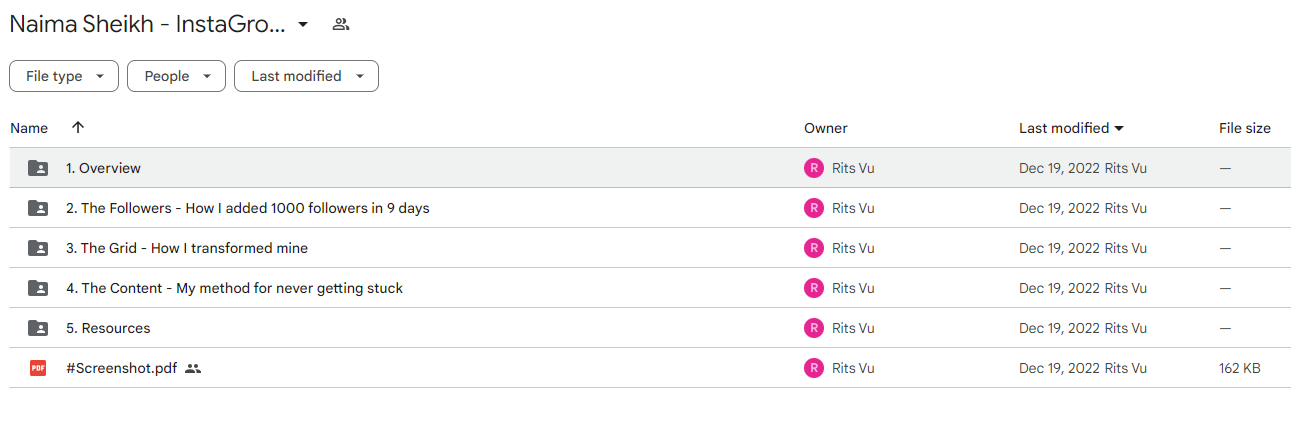
Task: Select the 3. The Grid folder row name
Action: 187,248
